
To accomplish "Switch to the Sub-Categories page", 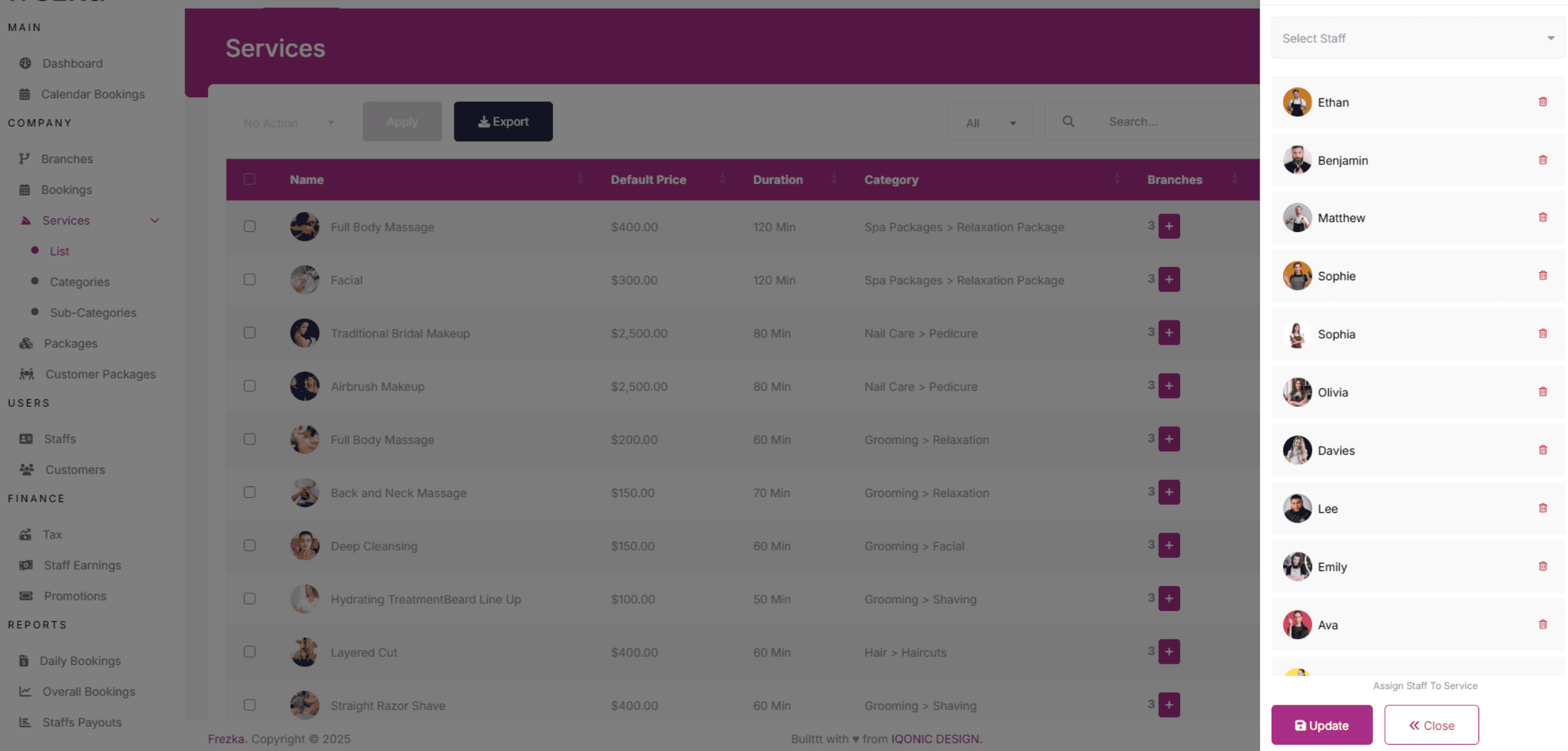I will (x=93, y=312).
